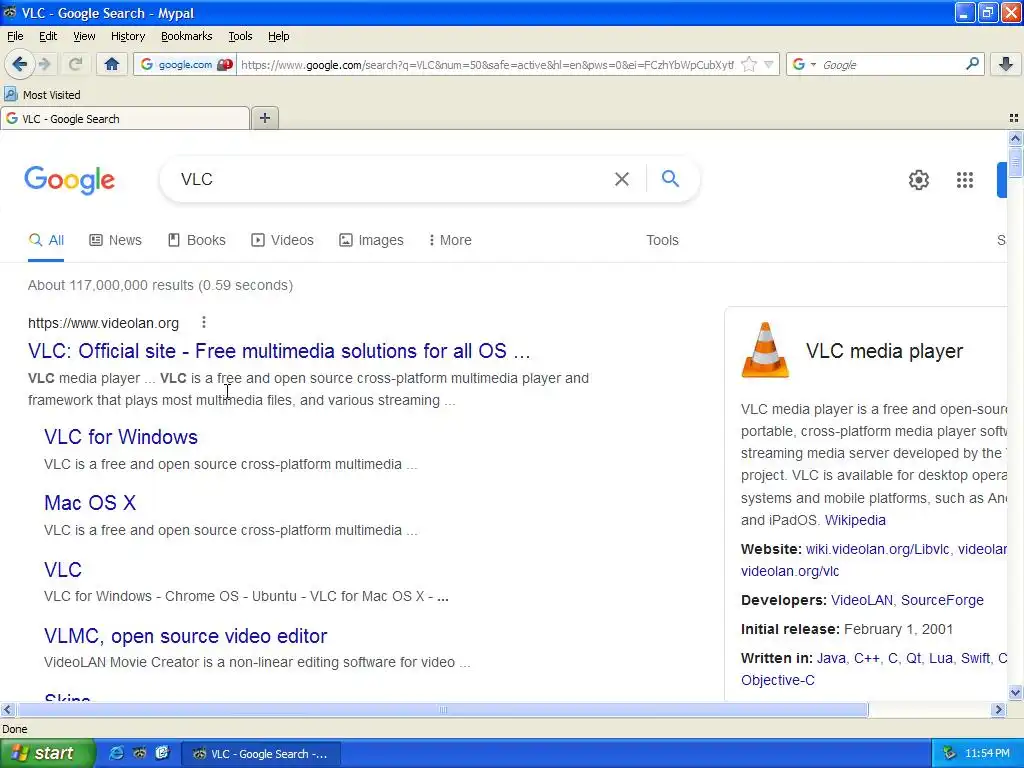Expand the More search categories

pyautogui.click(x=450, y=240)
